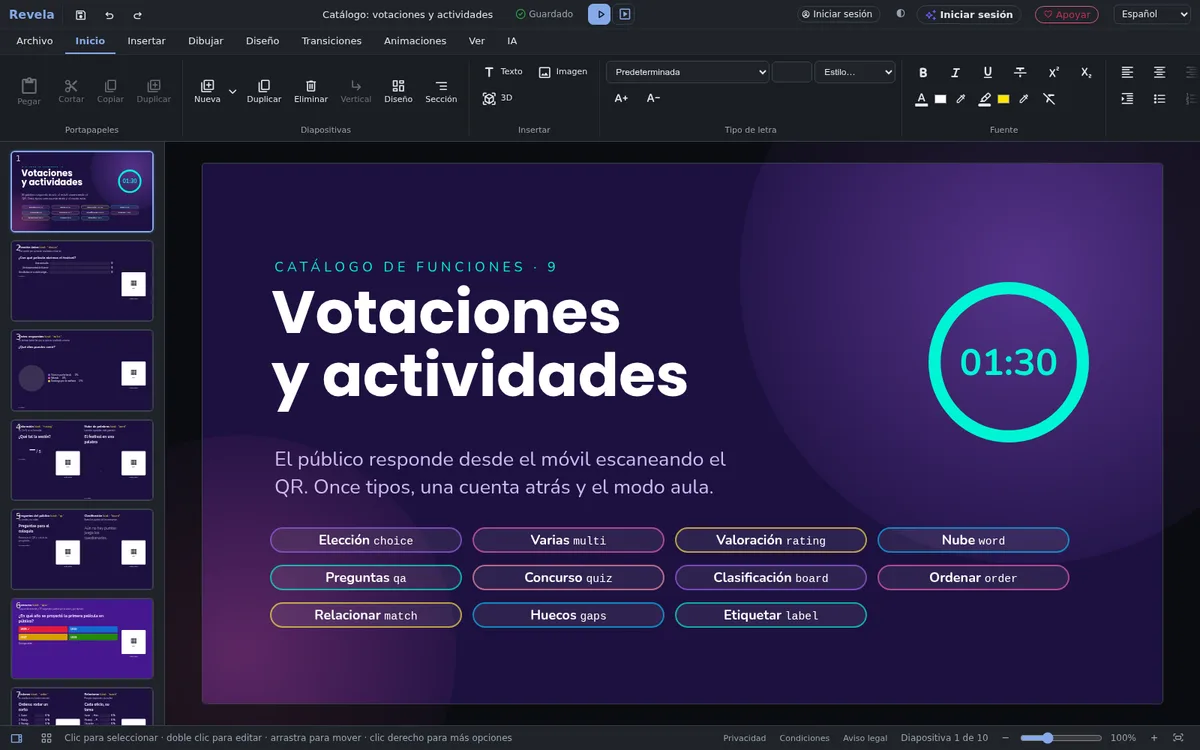Switch to the Transiciones tab

click(332, 41)
